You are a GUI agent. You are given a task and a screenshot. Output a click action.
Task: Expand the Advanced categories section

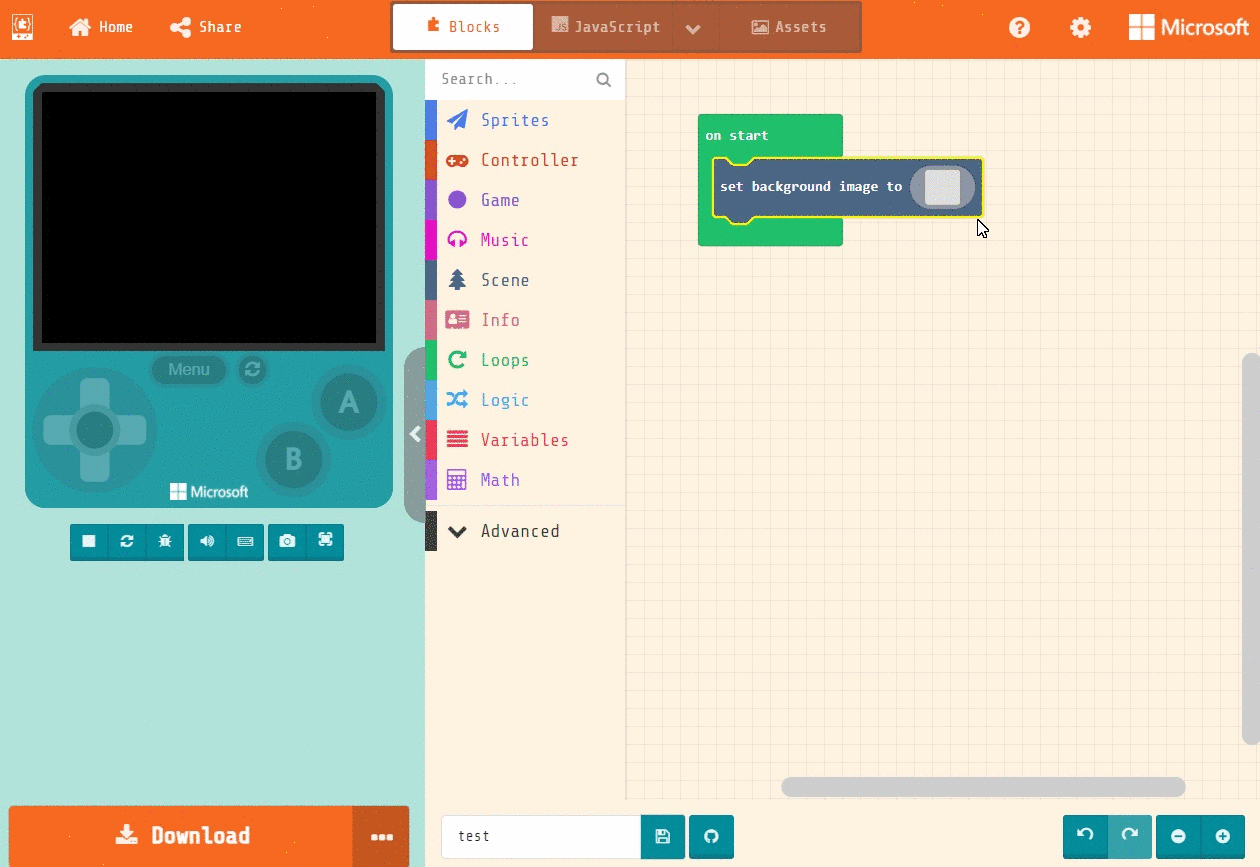click(x=525, y=531)
